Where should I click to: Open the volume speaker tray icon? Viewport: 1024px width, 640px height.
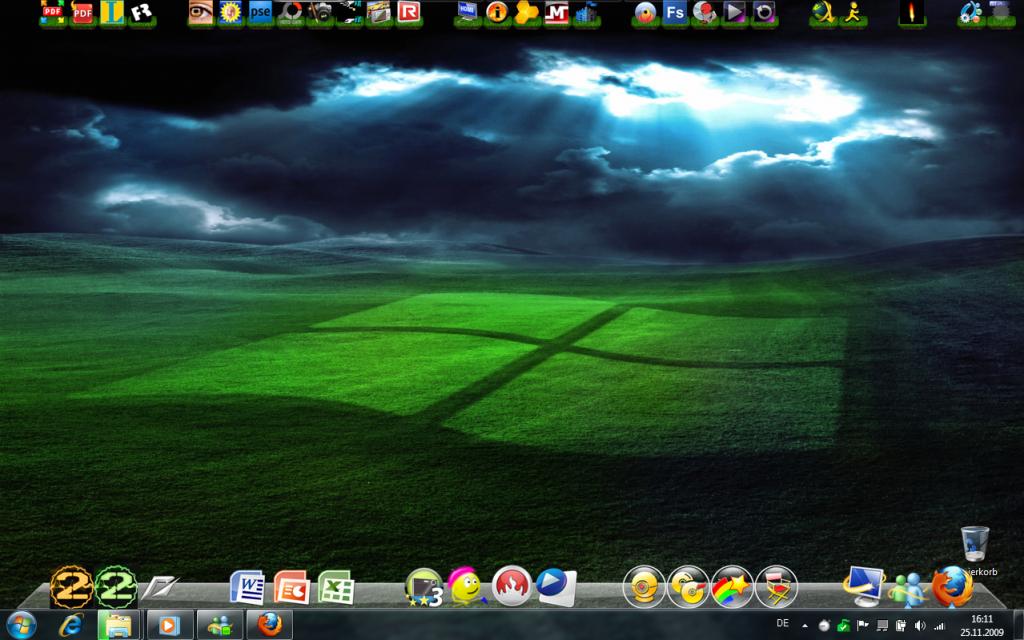920,626
